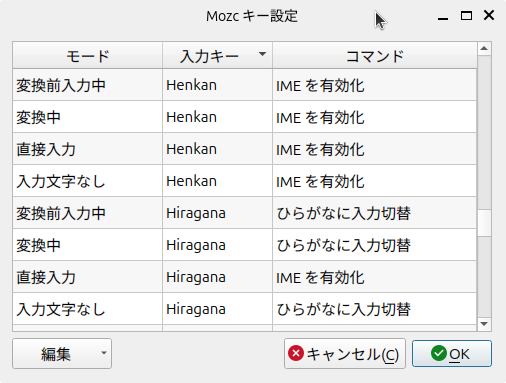
Task: Click ひらがなに入力切替 command in 変換中 row
Action: tap(375, 245)
